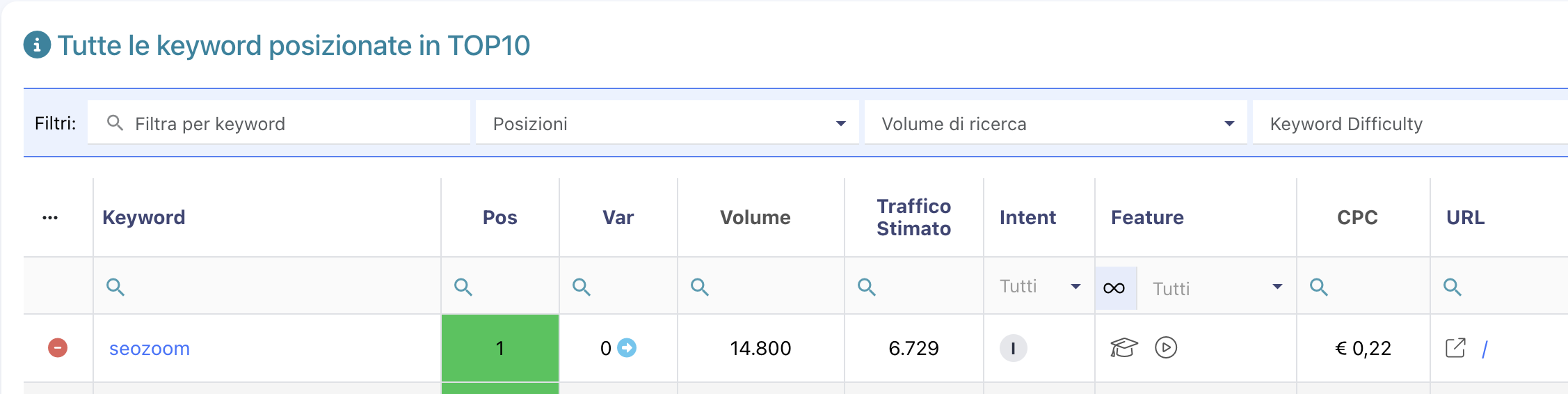
Task: Click the infinity icon in Feature filter
Action: [x=1114, y=288]
